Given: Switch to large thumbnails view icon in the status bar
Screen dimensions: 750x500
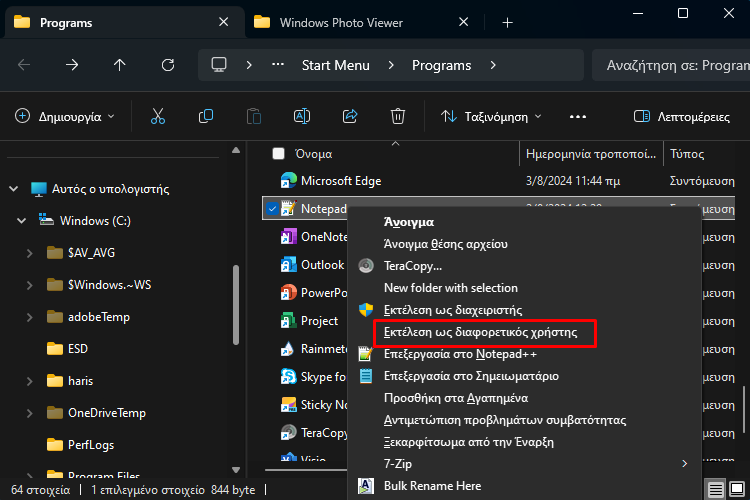Looking at the screenshot, I should click(737, 489).
